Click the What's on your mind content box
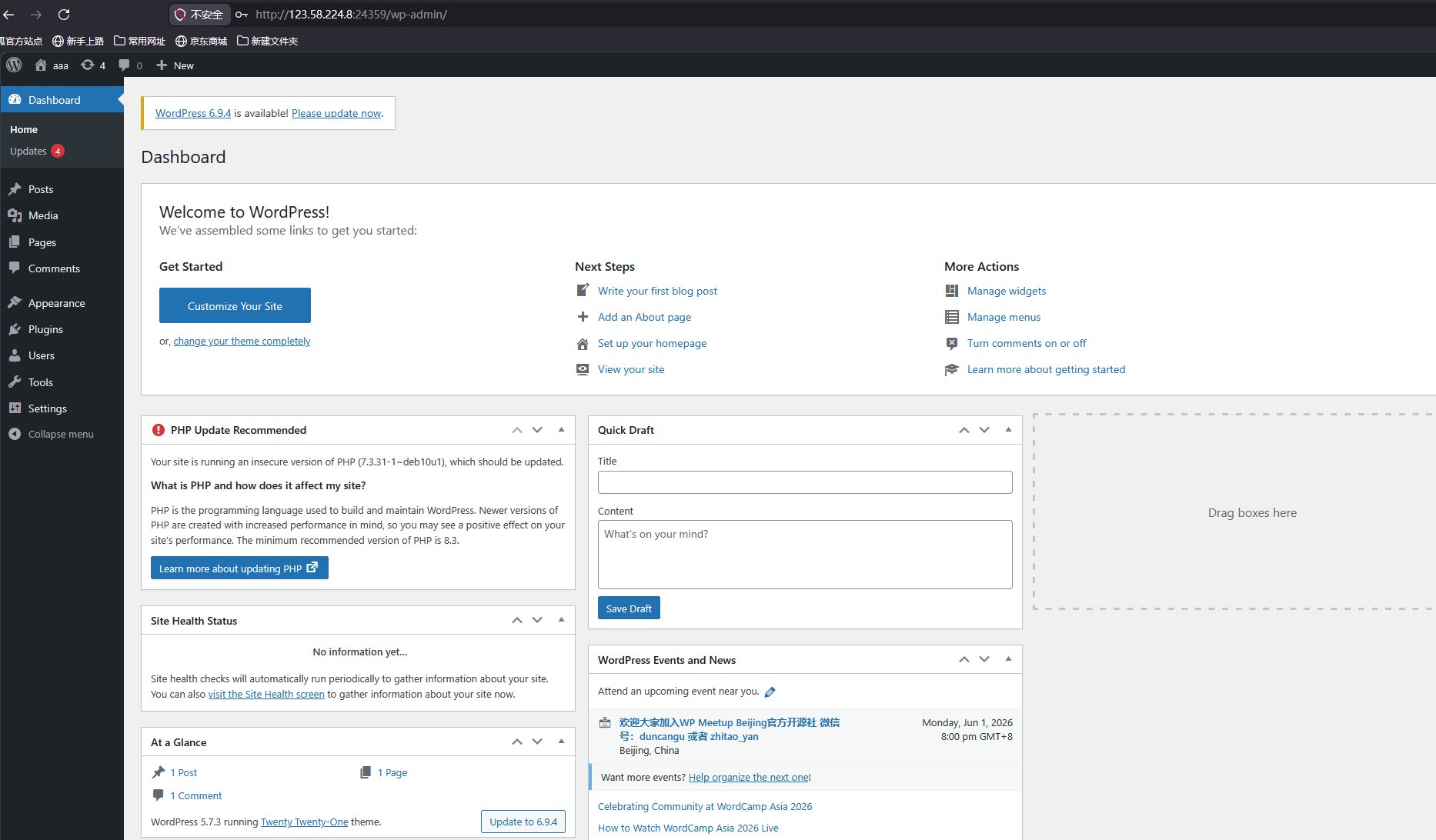The width and height of the screenshot is (1436, 840). click(x=805, y=555)
